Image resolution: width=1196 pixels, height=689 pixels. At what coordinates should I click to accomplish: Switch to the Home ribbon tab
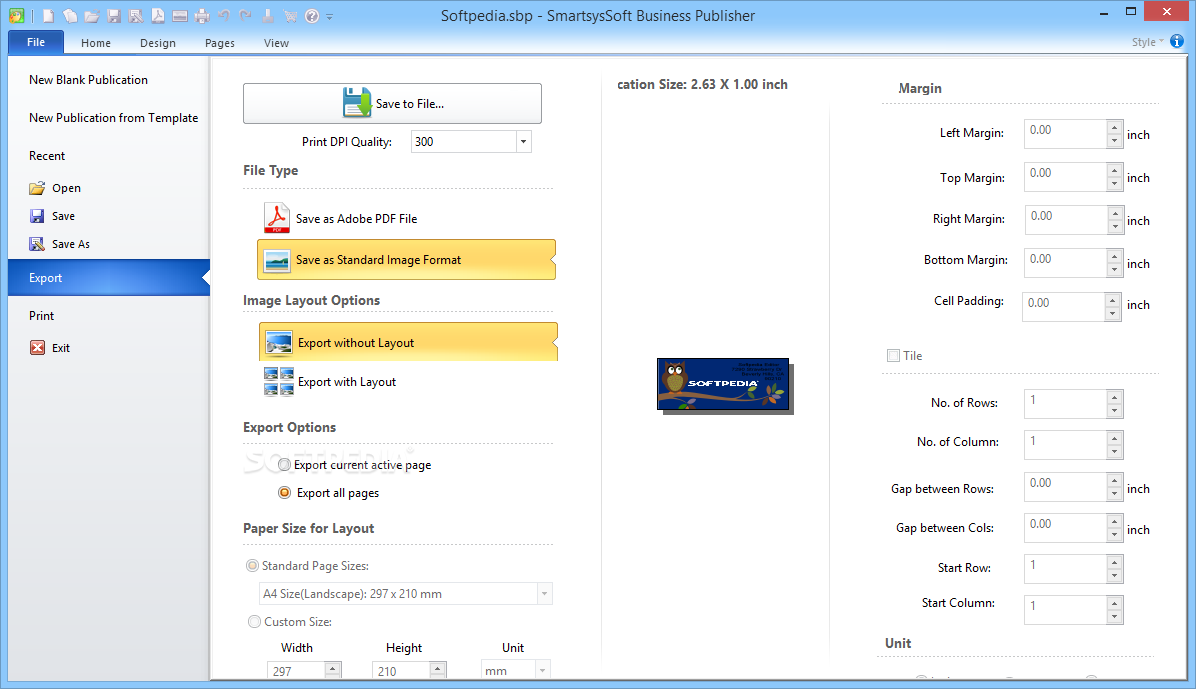tap(96, 43)
